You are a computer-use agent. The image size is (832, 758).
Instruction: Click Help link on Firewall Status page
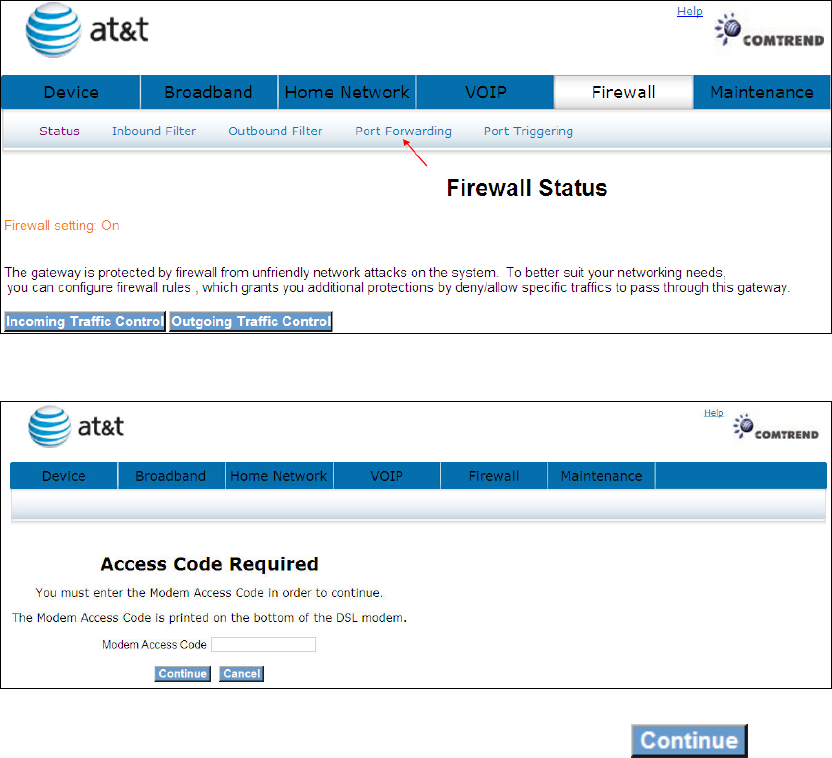click(x=690, y=11)
